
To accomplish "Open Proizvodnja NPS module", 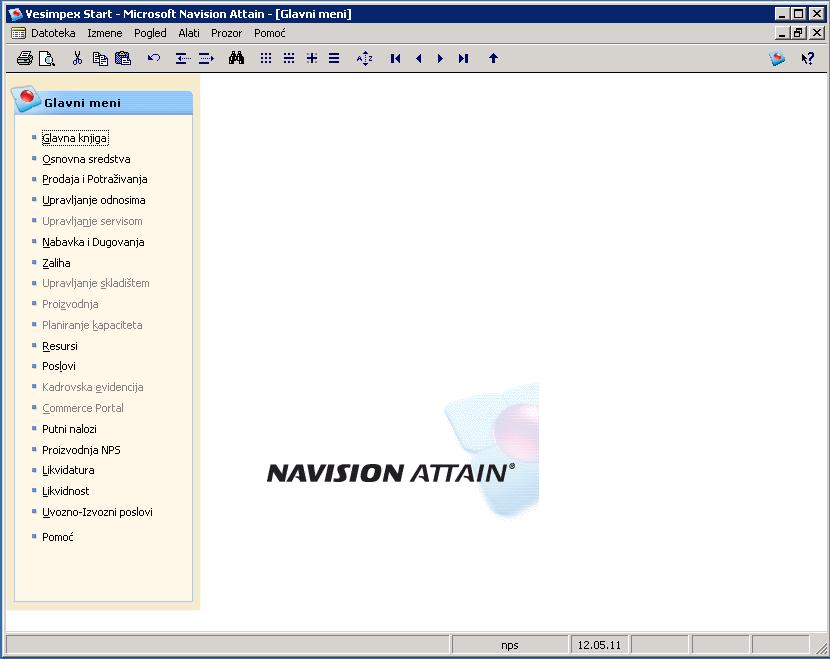I will click(x=82, y=450).
